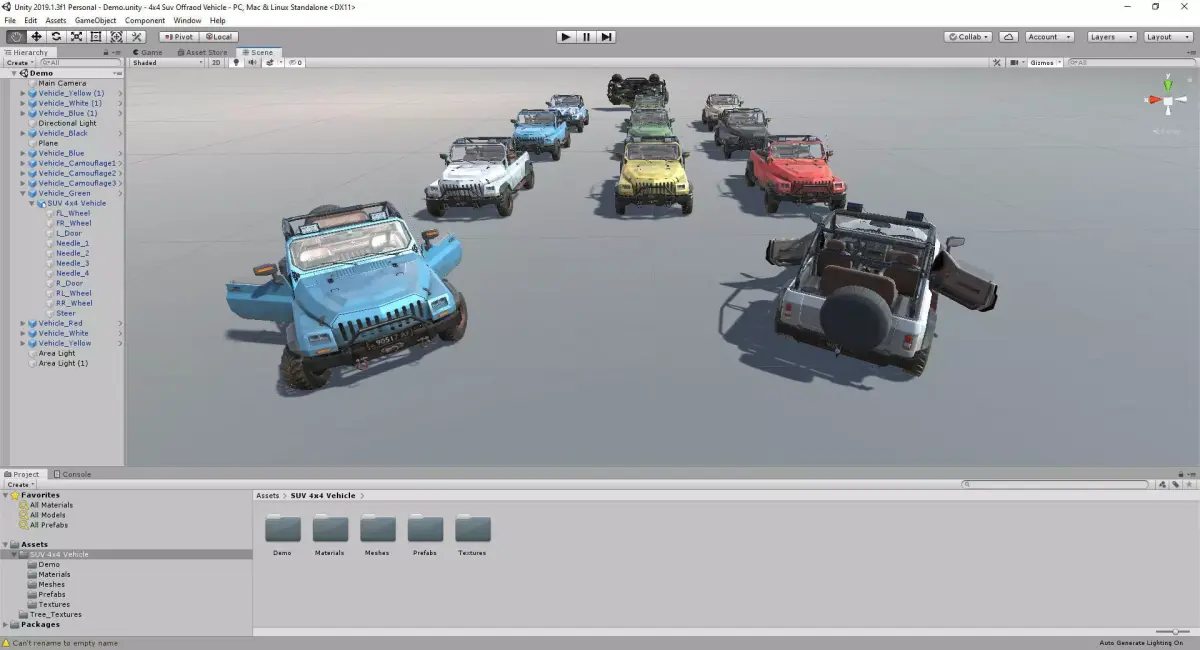Select the Move tool
Viewport: 1200px width, 650px height.
(x=36, y=37)
